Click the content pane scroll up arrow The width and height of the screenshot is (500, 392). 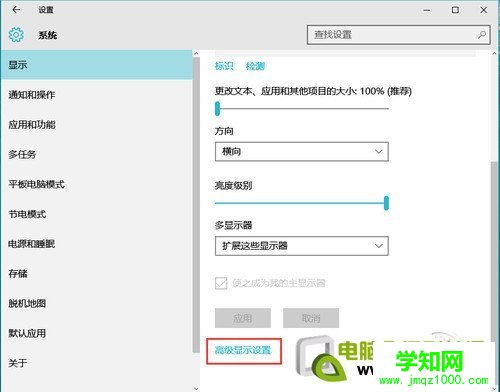(x=494, y=54)
